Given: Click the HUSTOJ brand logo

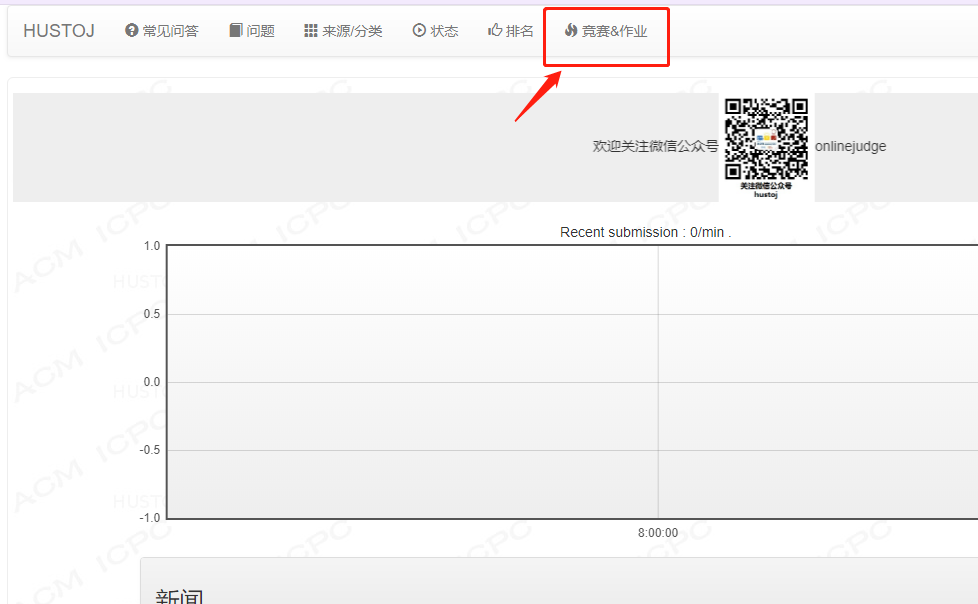Looking at the screenshot, I should pyautogui.click(x=58, y=31).
